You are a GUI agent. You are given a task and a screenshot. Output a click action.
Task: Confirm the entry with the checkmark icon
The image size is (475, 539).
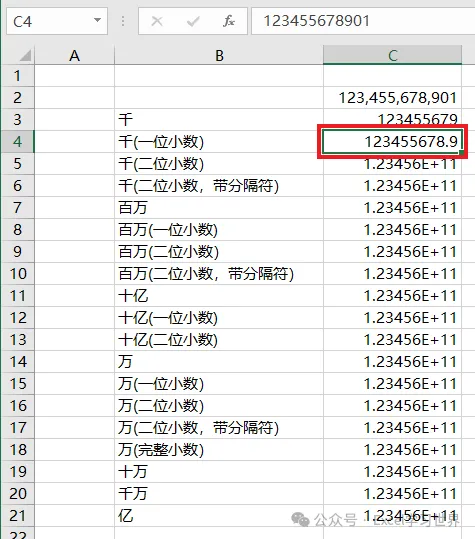point(193,21)
